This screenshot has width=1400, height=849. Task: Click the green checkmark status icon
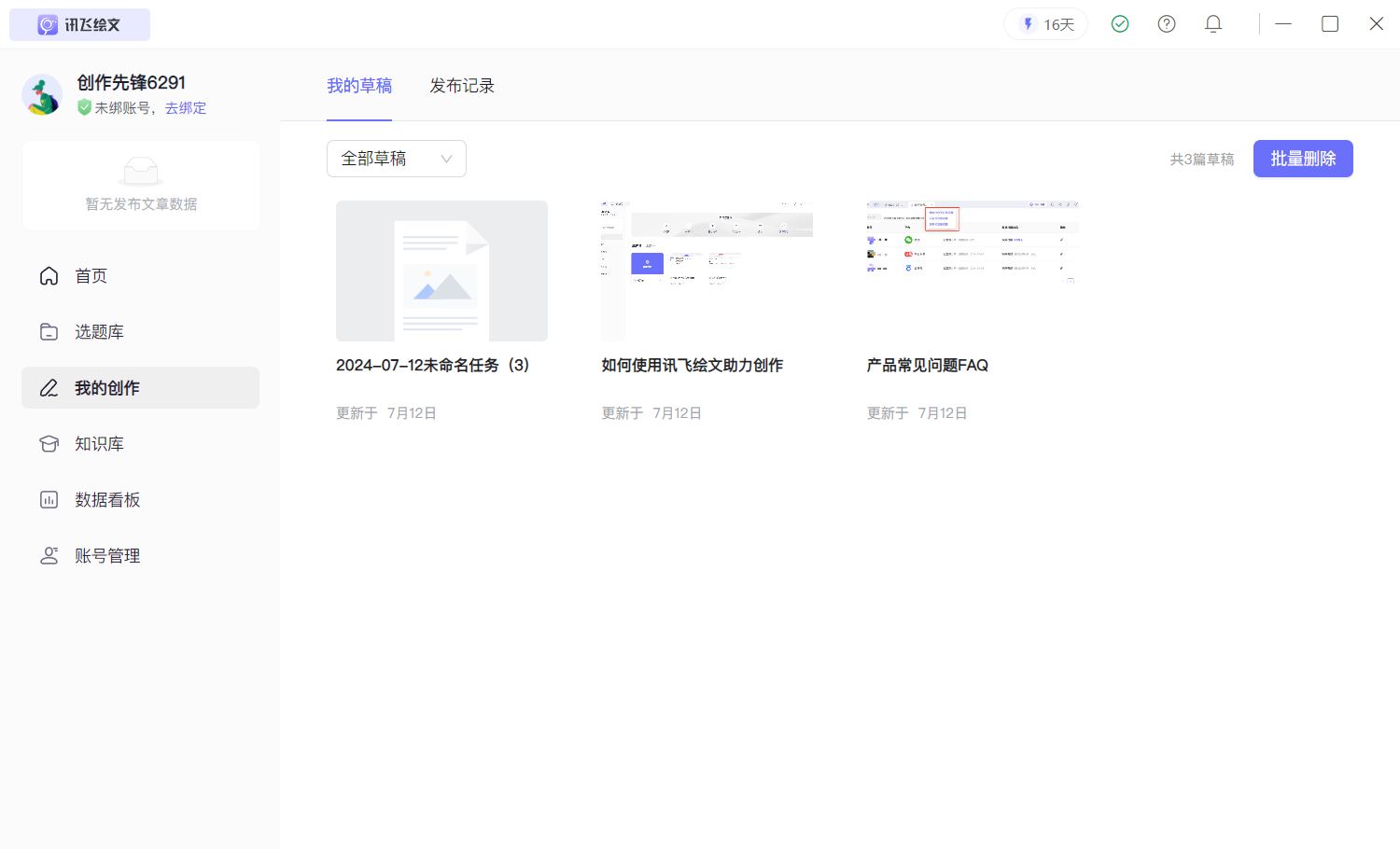tap(1120, 24)
